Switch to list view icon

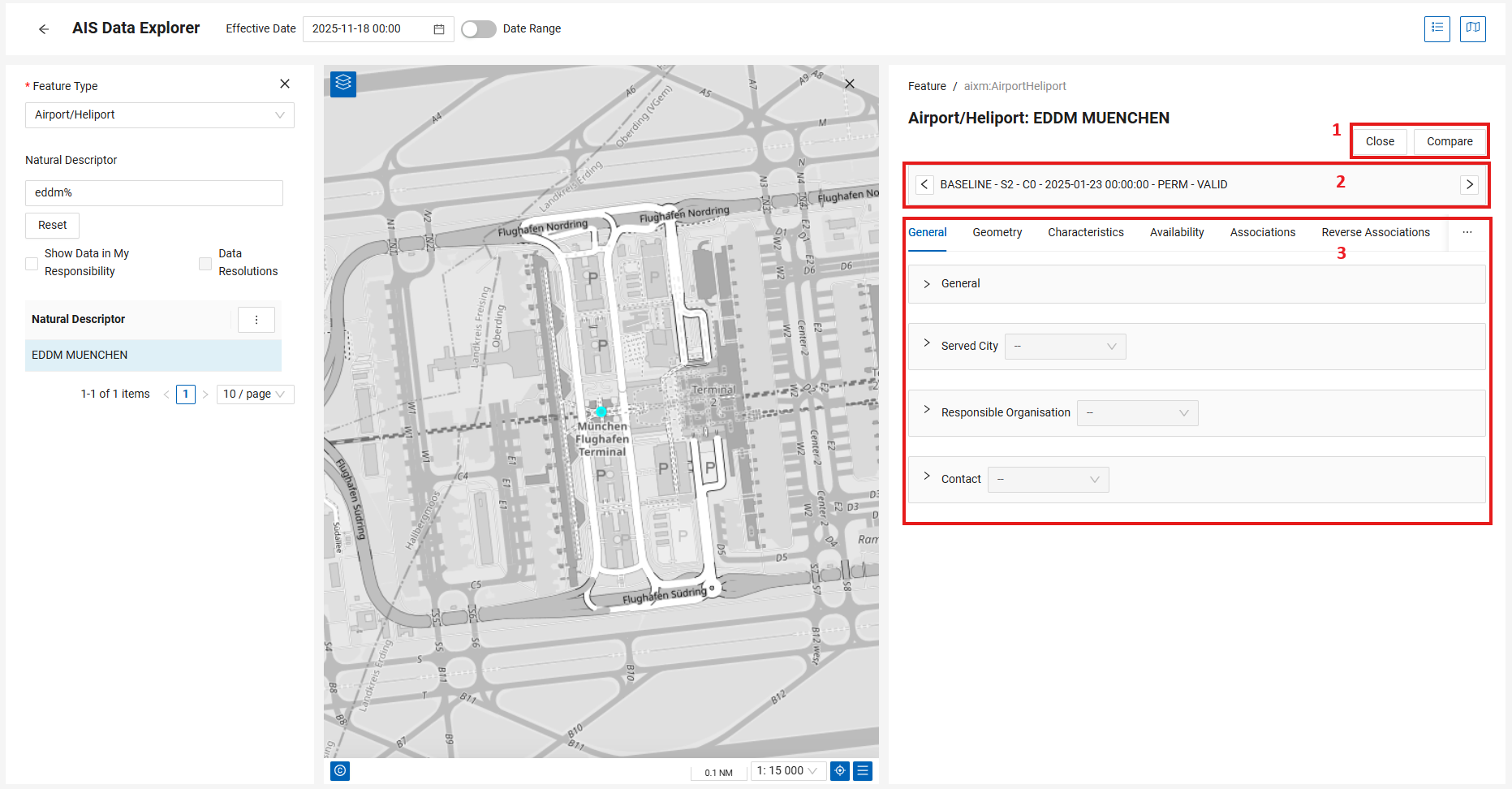1437,28
